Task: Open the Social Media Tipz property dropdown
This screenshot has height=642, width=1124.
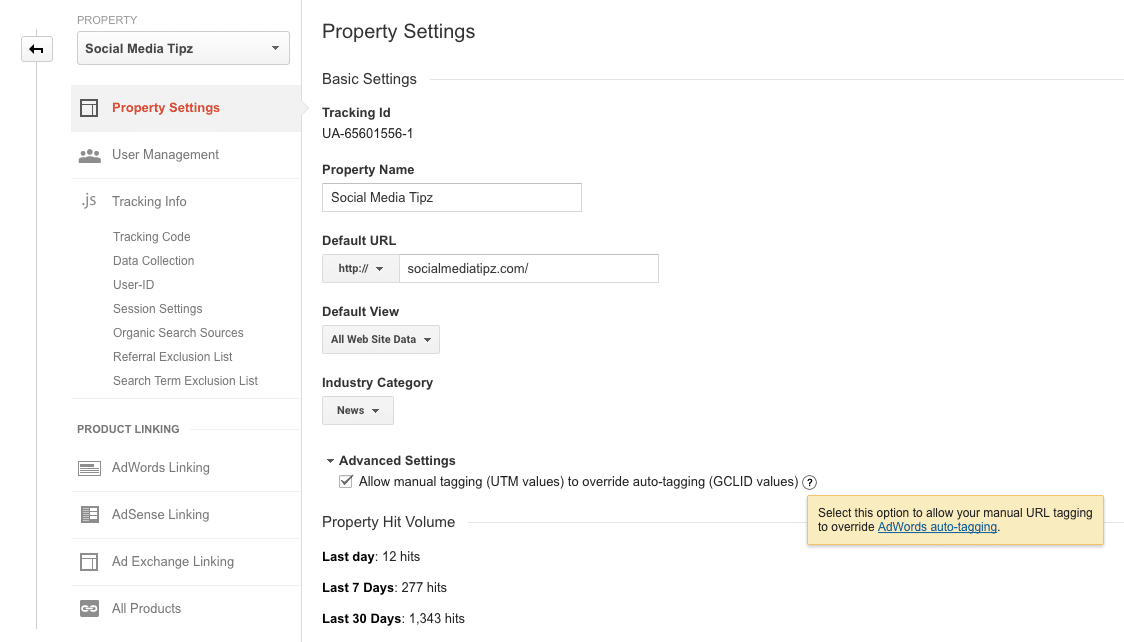Action: [184, 49]
